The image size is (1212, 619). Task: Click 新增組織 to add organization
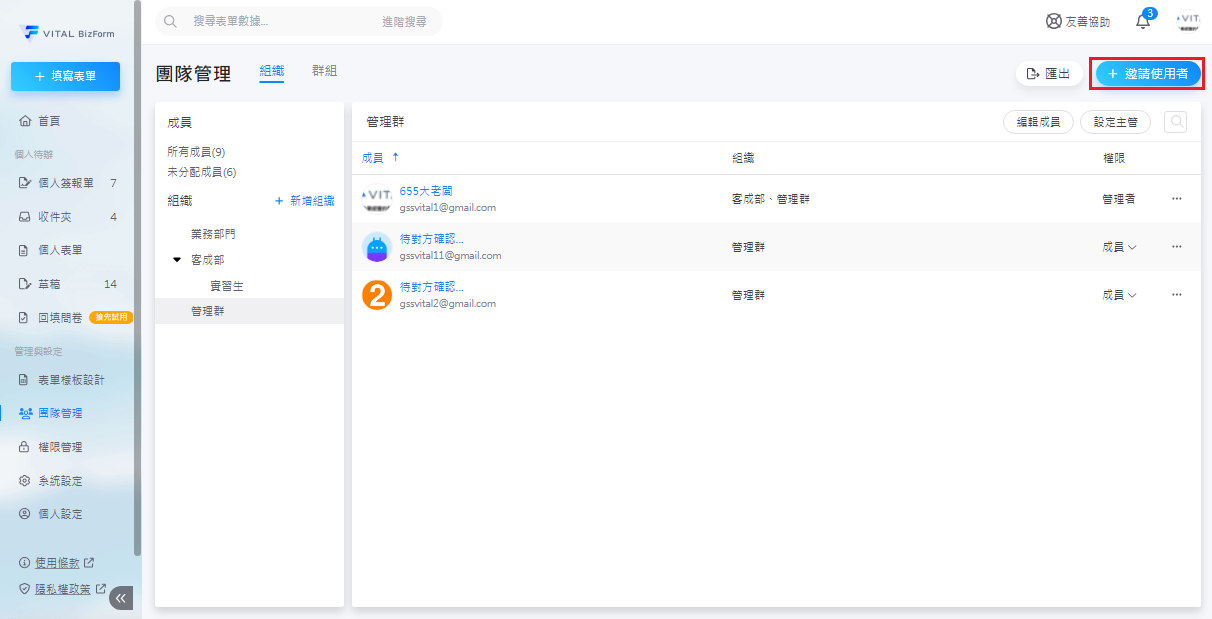[304, 201]
